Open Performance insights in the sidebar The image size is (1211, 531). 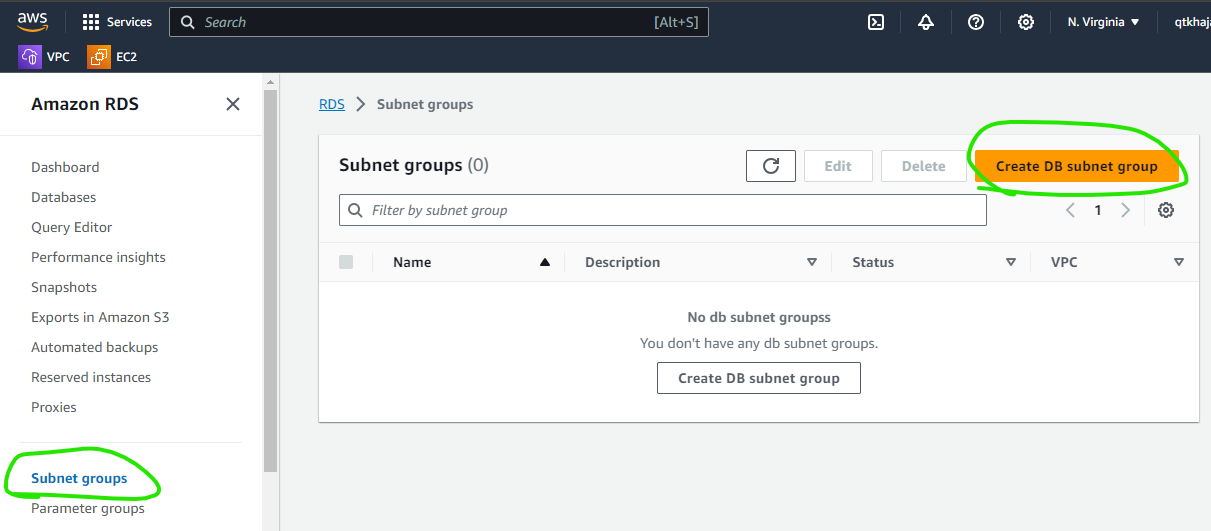click(x=98, y=257)
